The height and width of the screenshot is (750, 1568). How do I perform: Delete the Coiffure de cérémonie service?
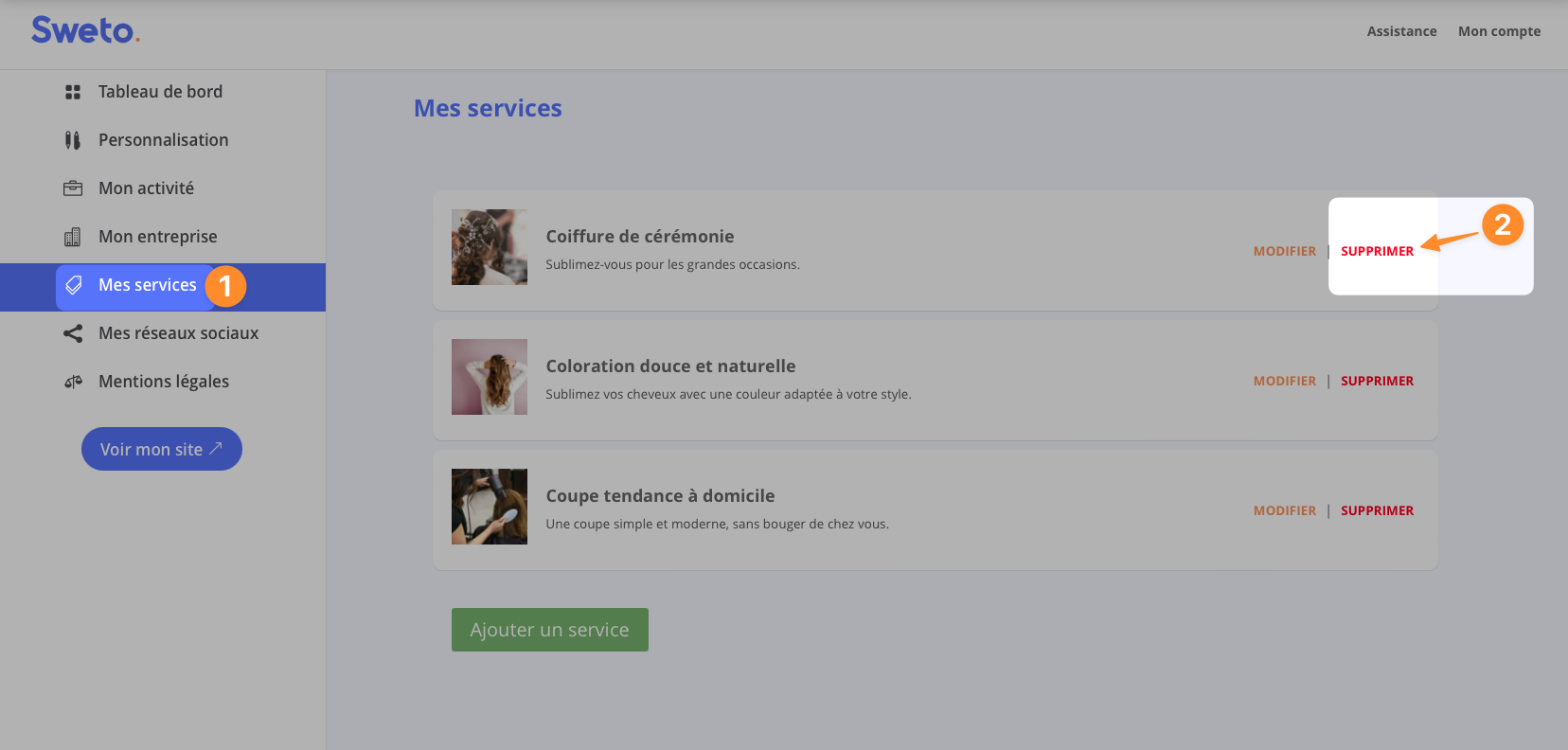(x=1377, y=251)
